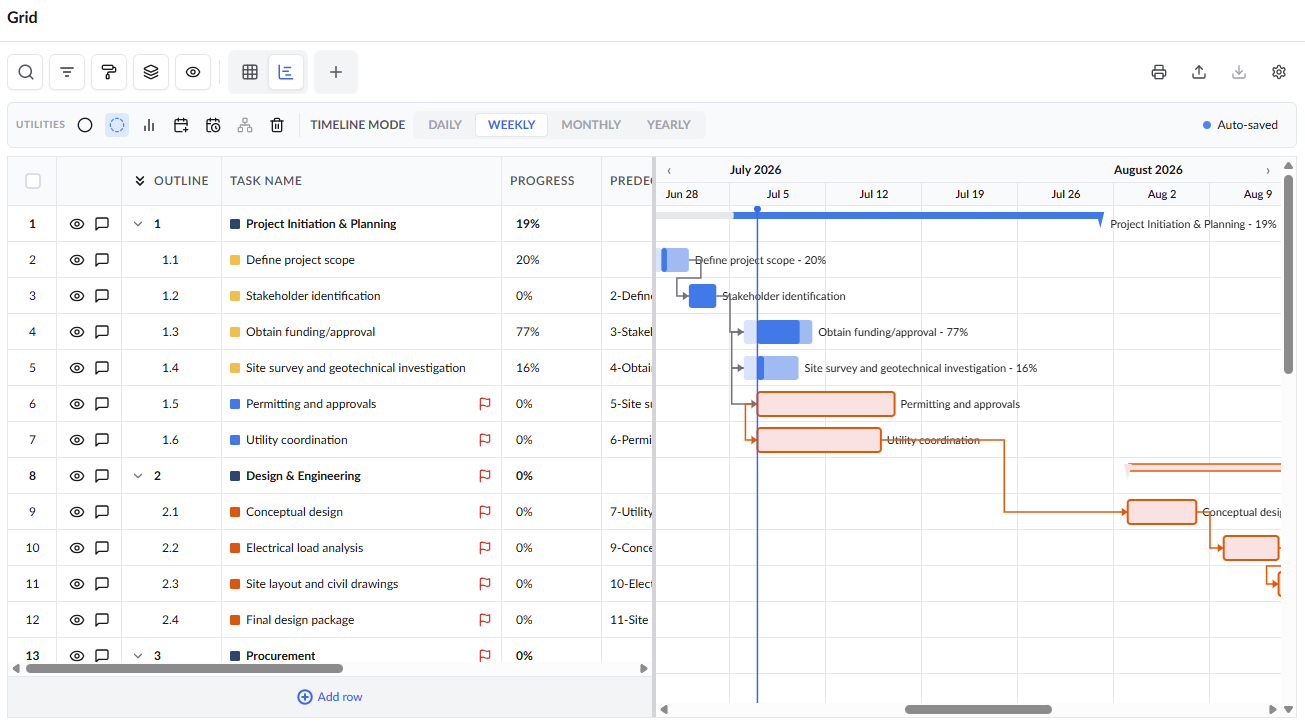
Task: Click the plus add view button
Action: [336, 72]
